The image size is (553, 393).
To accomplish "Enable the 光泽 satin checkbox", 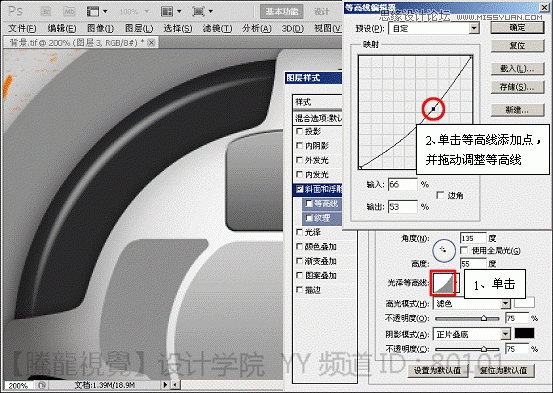I will click(x=299, y=232).
